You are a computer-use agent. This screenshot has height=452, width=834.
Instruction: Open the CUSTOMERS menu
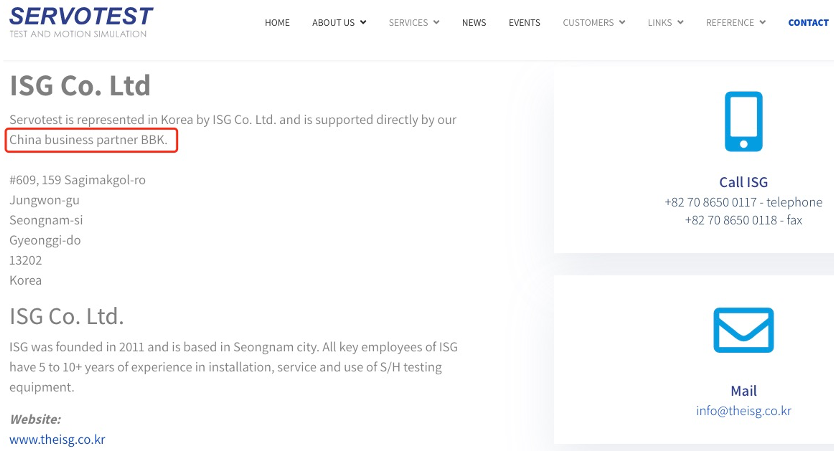588,23
